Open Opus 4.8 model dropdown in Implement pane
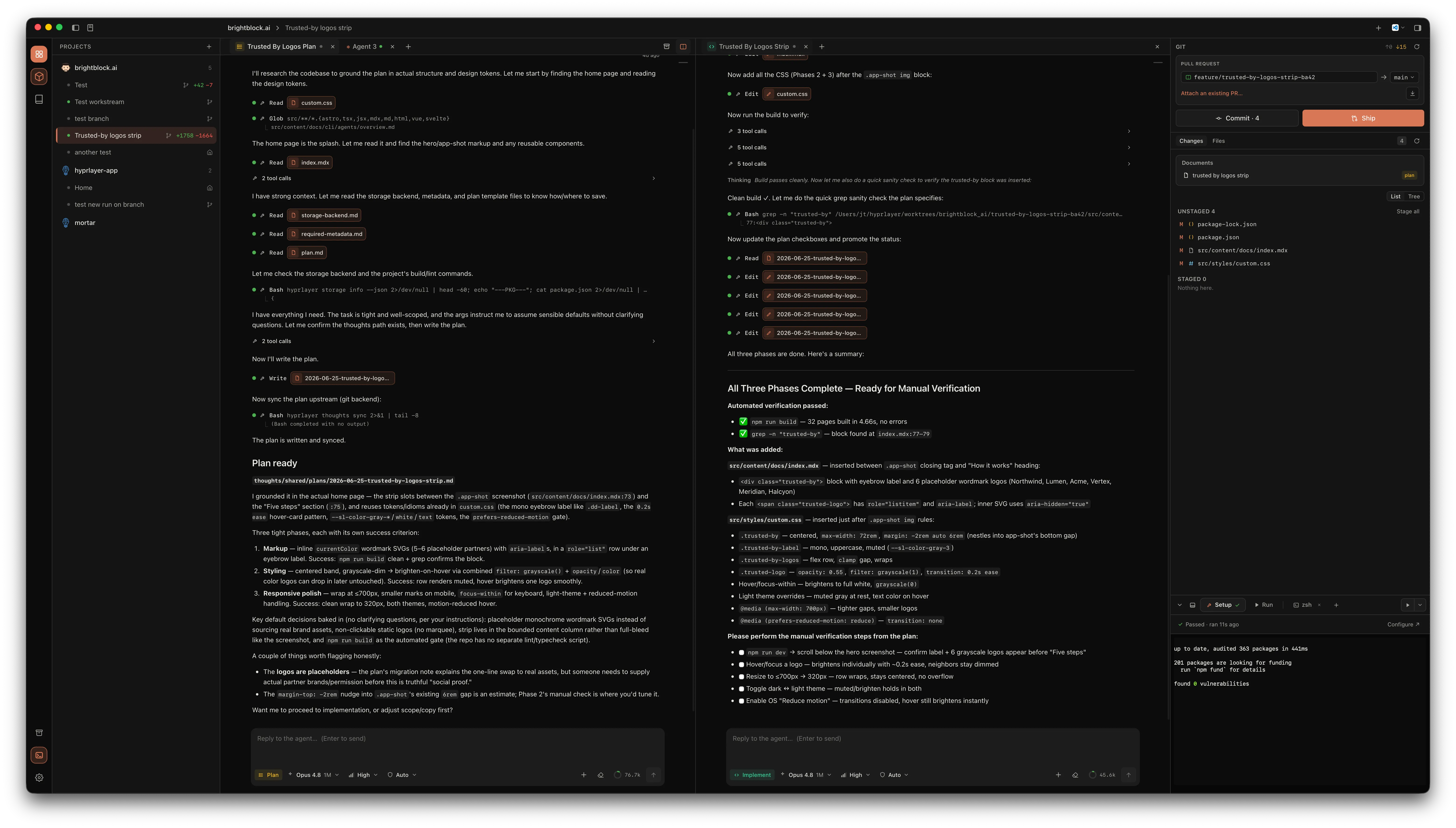This screenshot has height=828, width=1456. 806,775
